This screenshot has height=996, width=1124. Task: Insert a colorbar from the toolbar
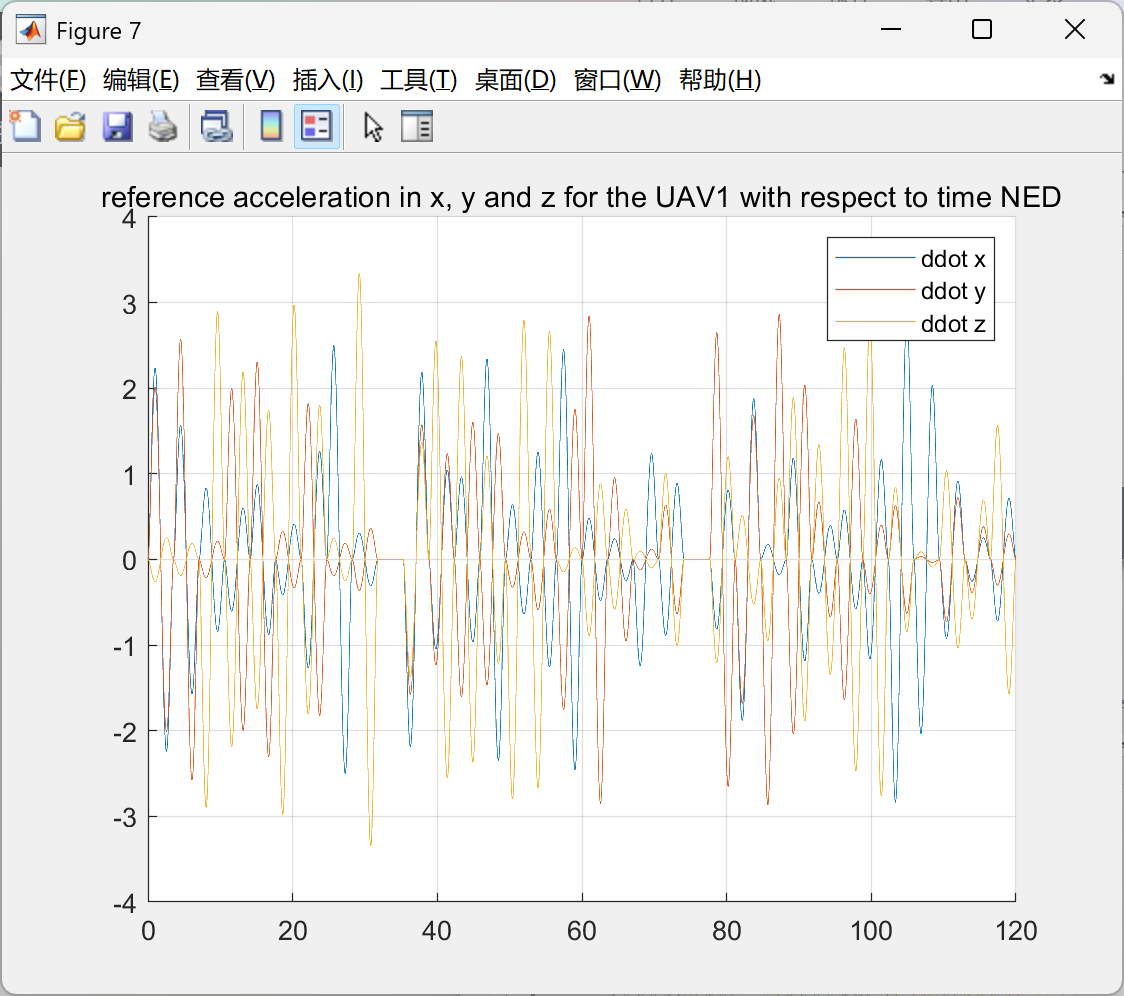coord(271,127)
